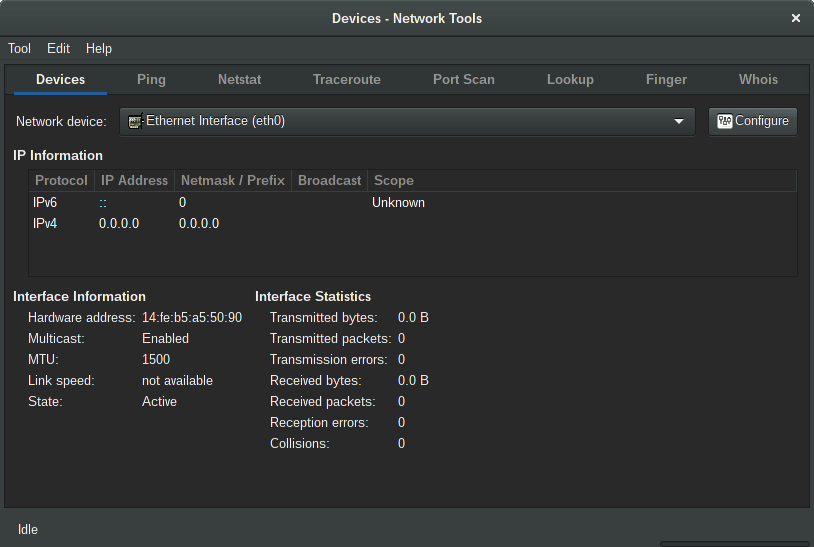Switch to the Port Scan tab
Screen dimensions: 814x547
(x=464, y=79)
